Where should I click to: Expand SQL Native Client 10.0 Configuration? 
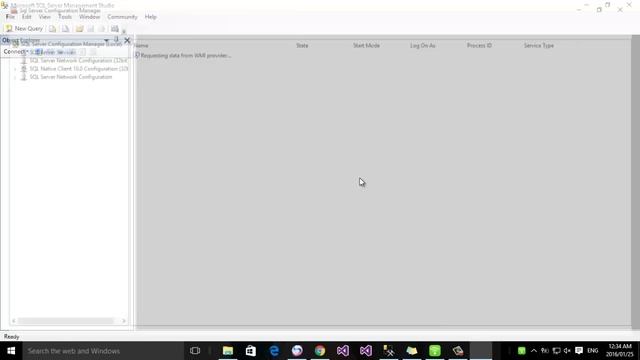tap(15, 69)
